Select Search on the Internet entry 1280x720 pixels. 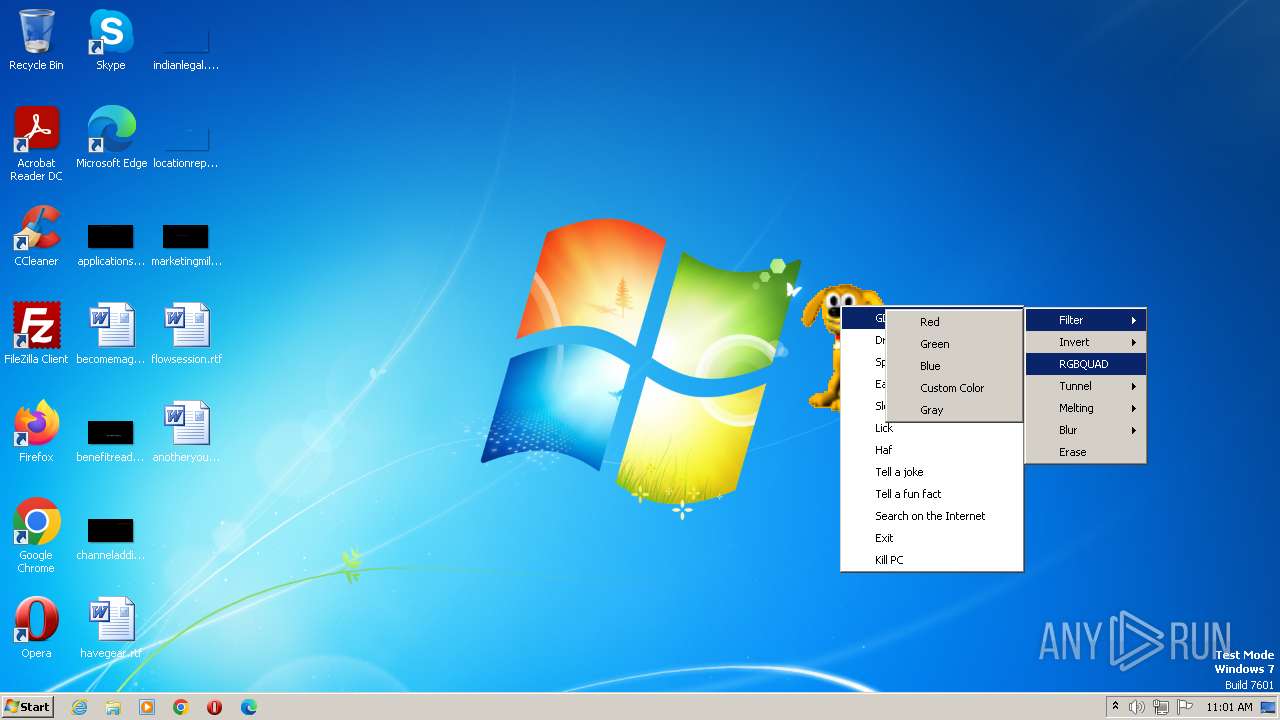click(x=932, y=516)
